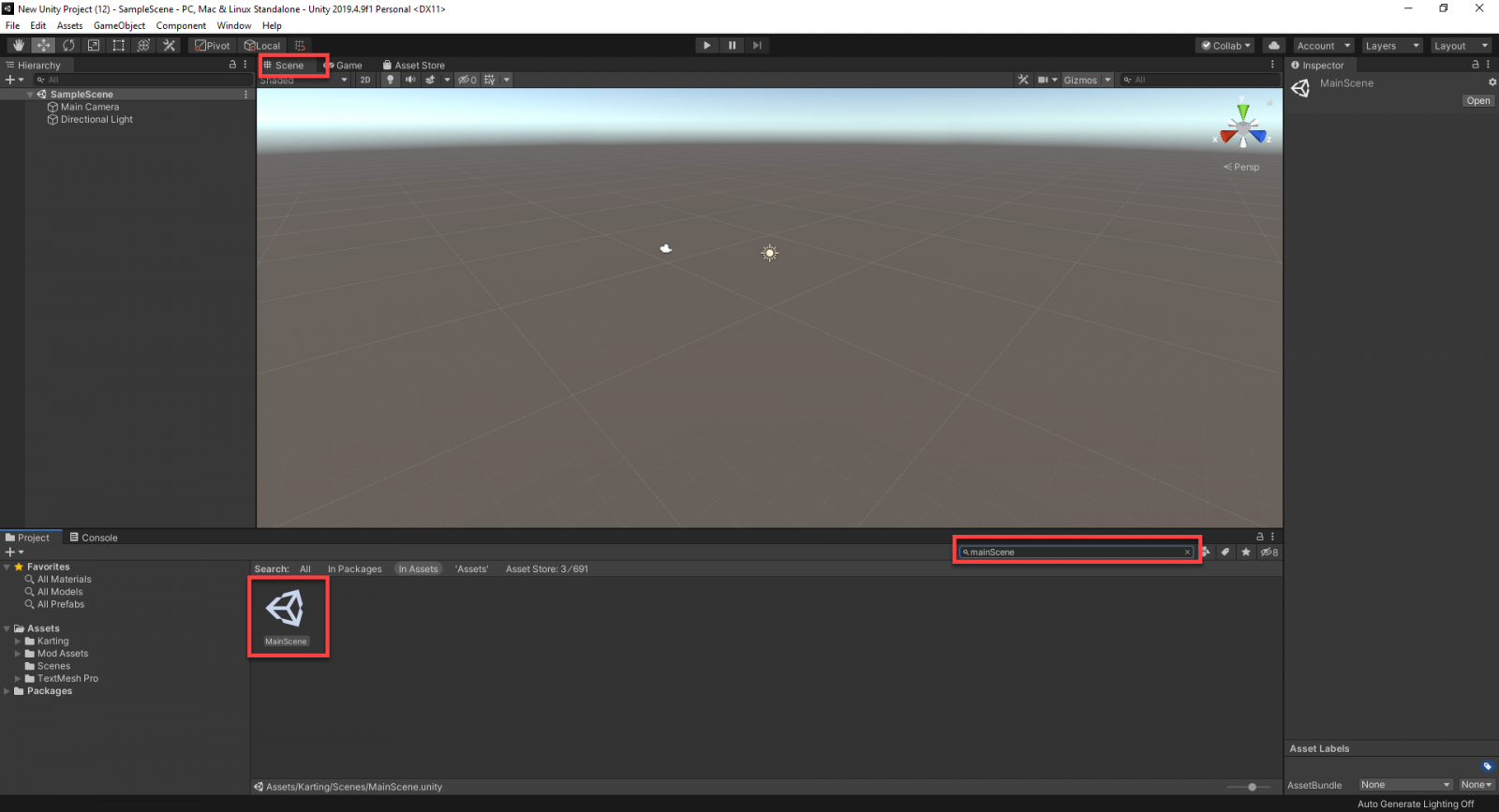Image resolution: width=1499 pixels, height=812 pixels.
Task: Open grid settings dropdown arrow
Action: coord(507,80)
